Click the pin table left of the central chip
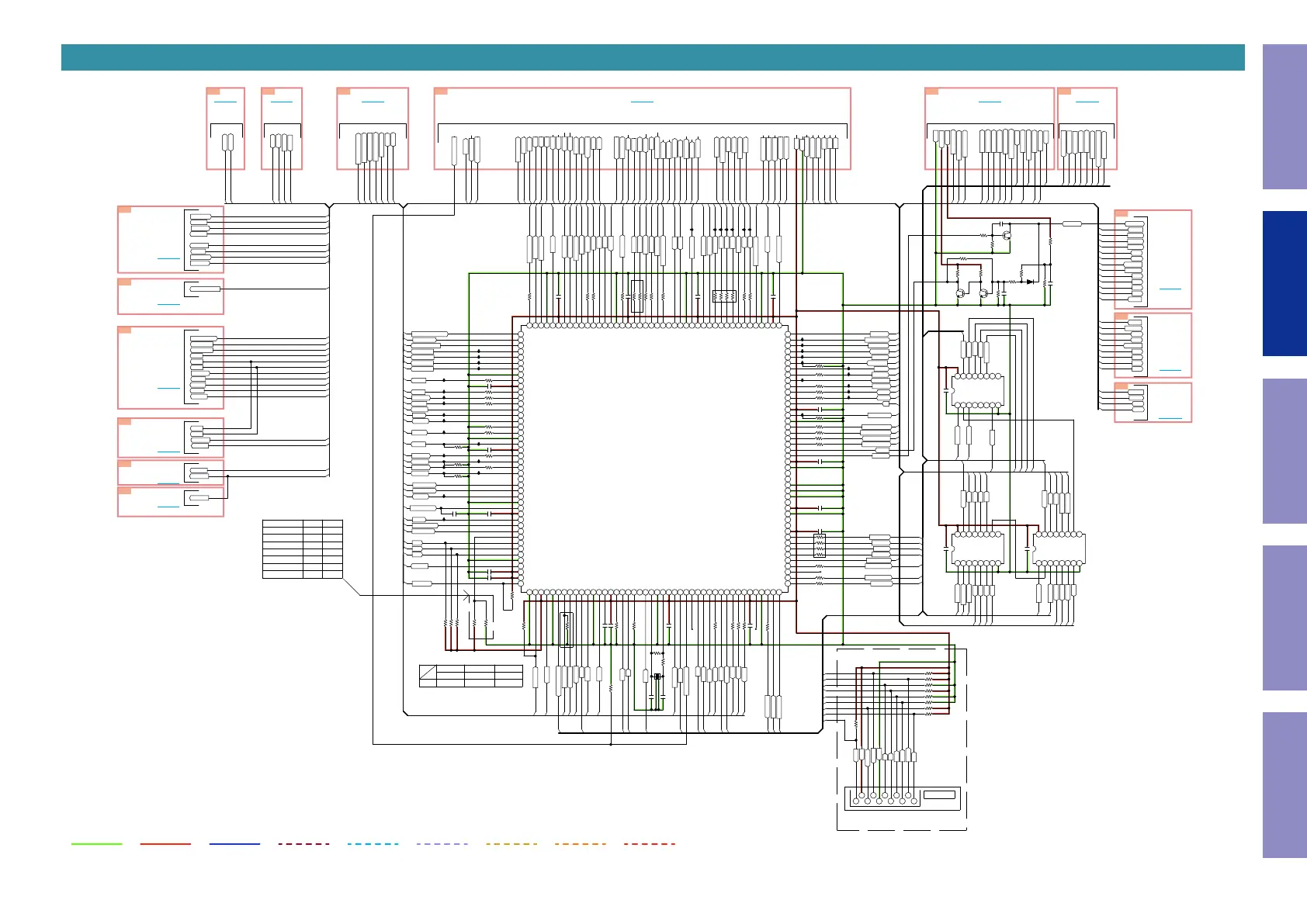Viewport: 1307px width, 924px height. [303, 549]
